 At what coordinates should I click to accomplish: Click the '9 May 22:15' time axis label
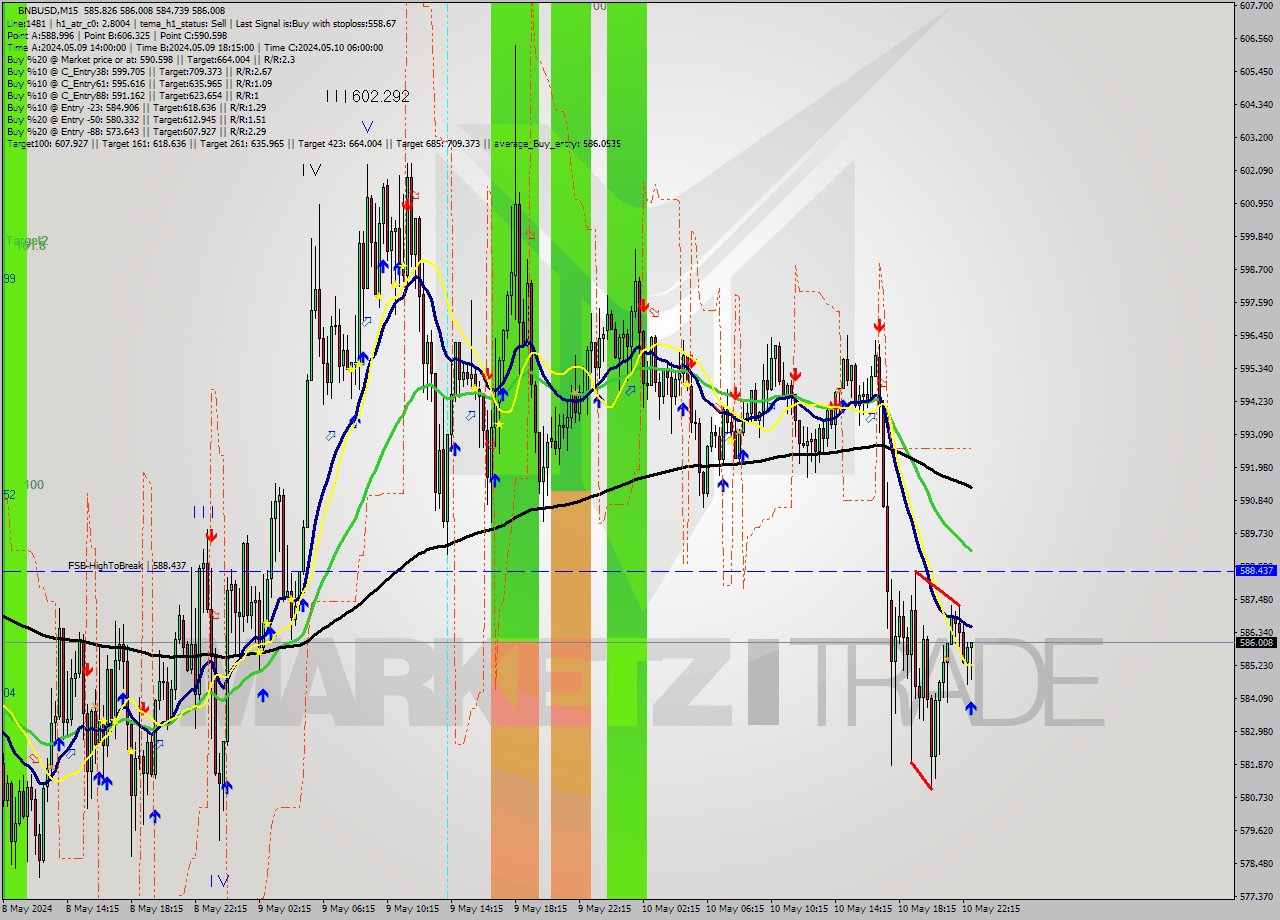[605, 909]
